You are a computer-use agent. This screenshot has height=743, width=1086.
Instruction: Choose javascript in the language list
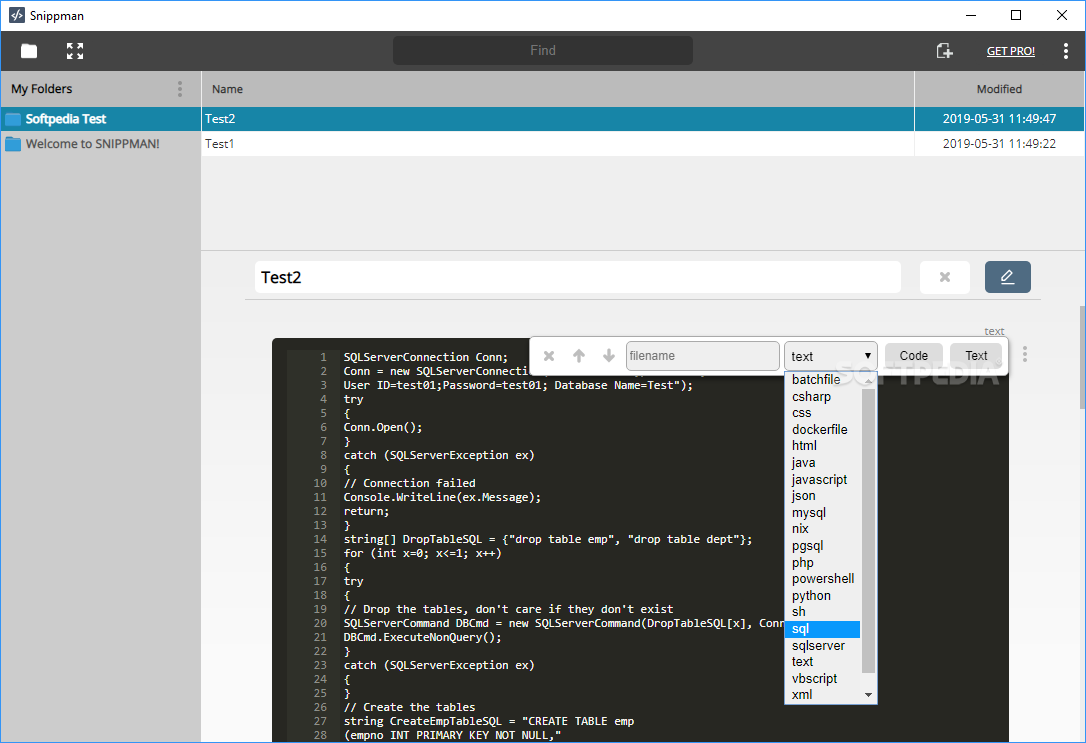[x=823, y=479]
